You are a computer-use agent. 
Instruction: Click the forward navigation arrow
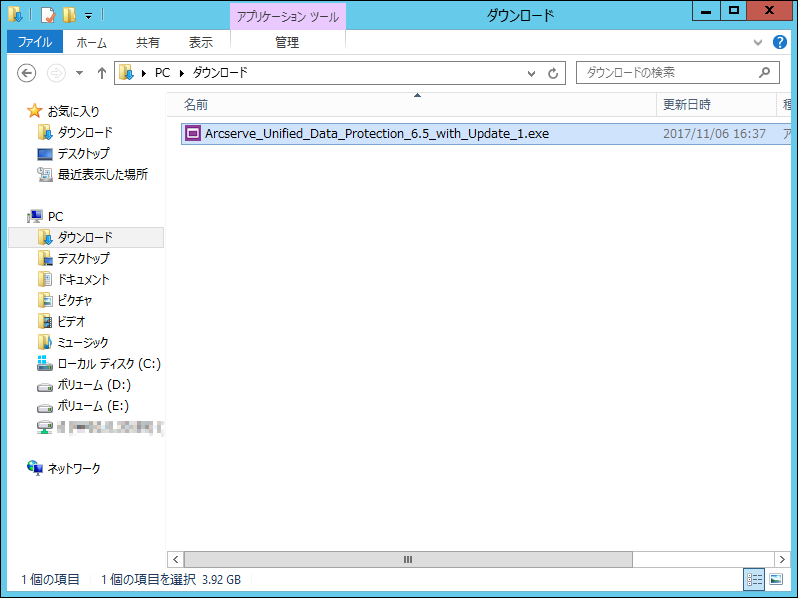(56, 73)
